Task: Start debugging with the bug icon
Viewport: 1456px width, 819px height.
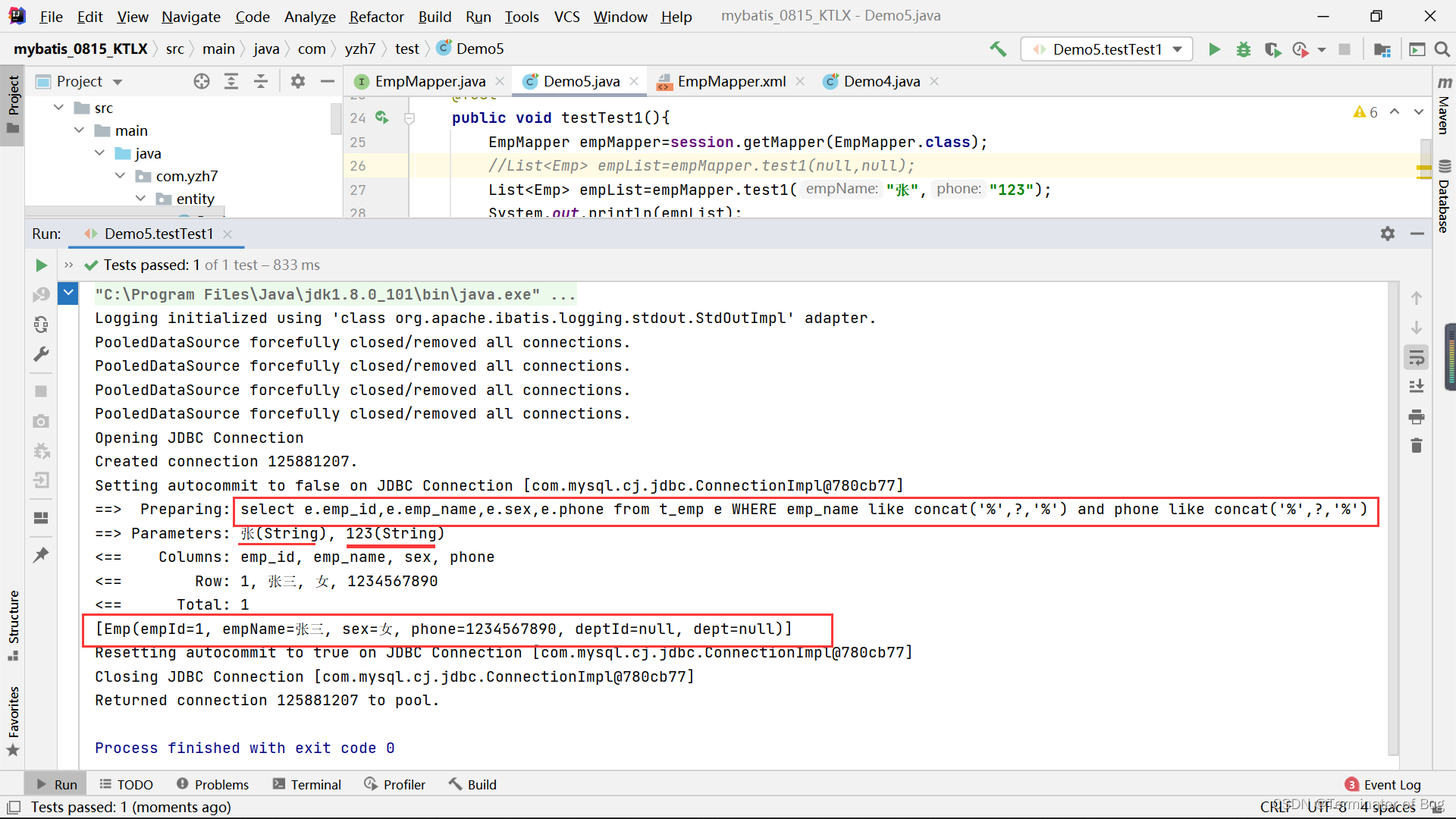Action: click(x=1244, y=49)
